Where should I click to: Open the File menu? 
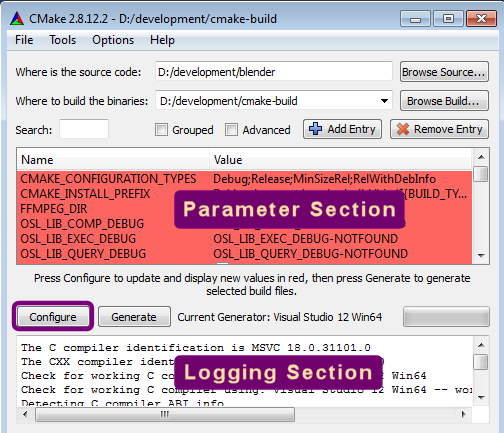[24, 40]
